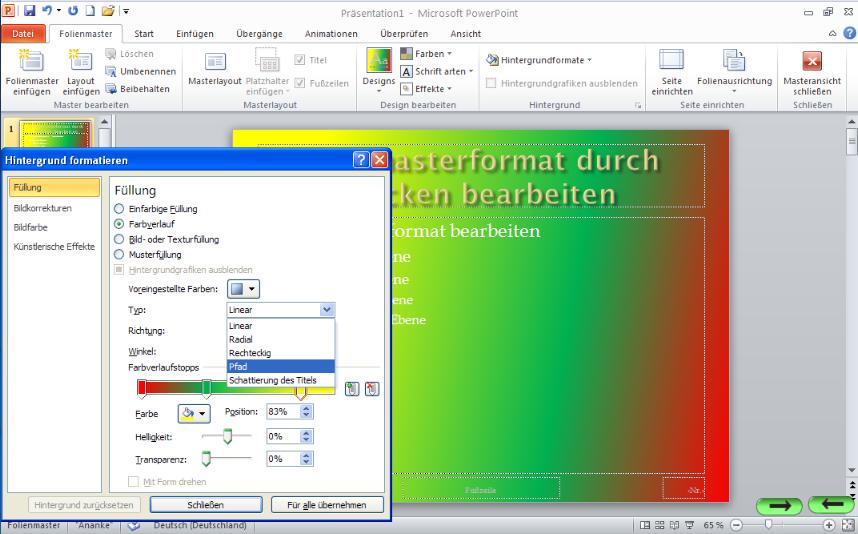The image size is (858, 534).
Task: Open the Masterlayout tool
Action: click(x=215, y=62)
